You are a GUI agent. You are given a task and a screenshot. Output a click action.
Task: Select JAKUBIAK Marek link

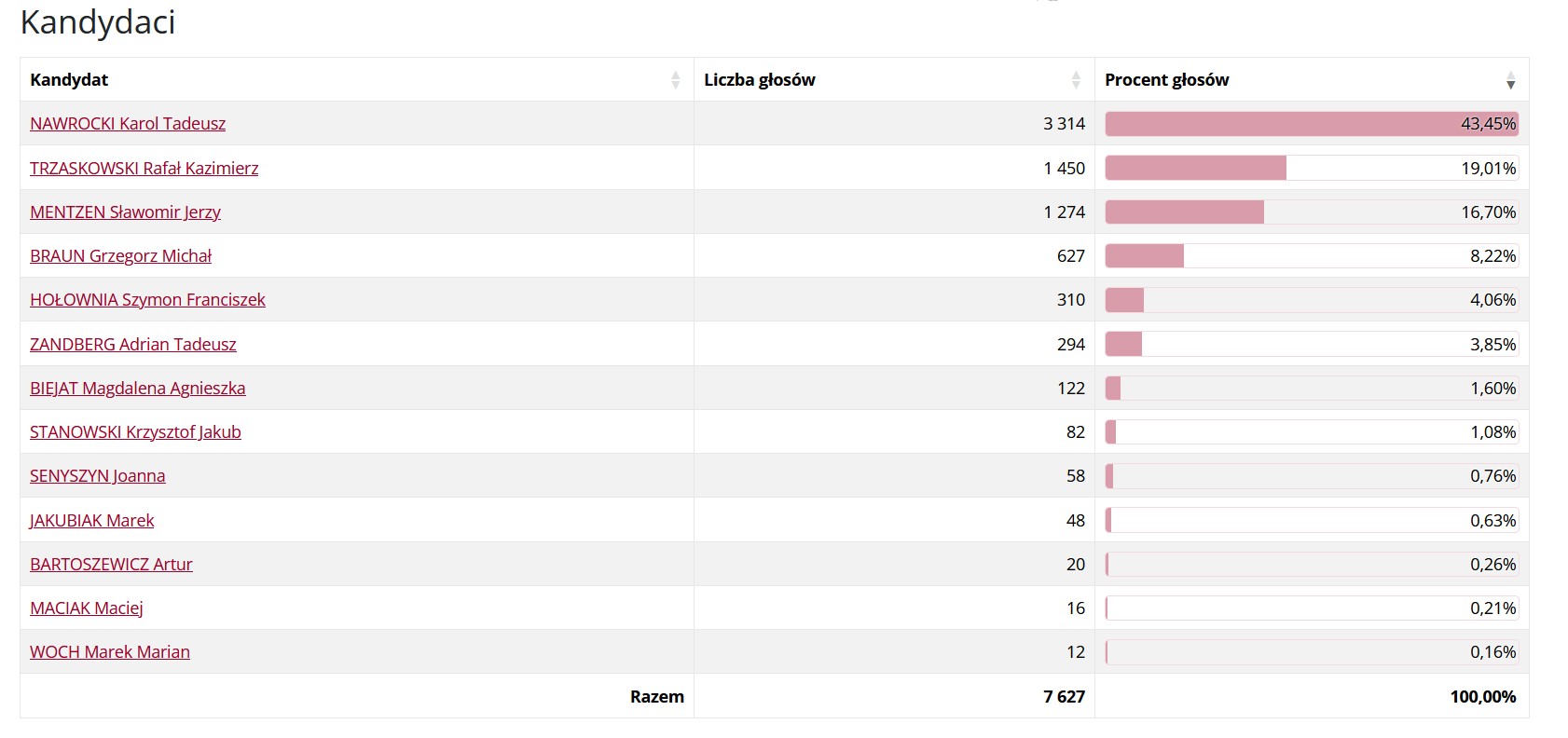[91, 521]
